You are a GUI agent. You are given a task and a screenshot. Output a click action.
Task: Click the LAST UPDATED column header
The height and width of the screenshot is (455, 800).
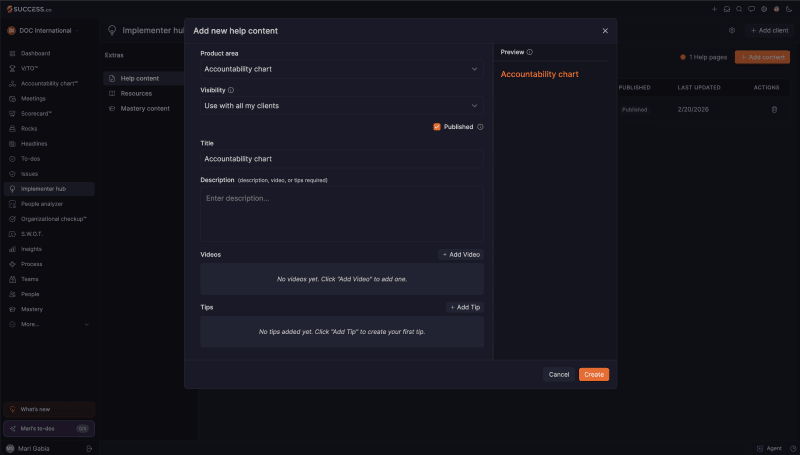click(699, 88)
